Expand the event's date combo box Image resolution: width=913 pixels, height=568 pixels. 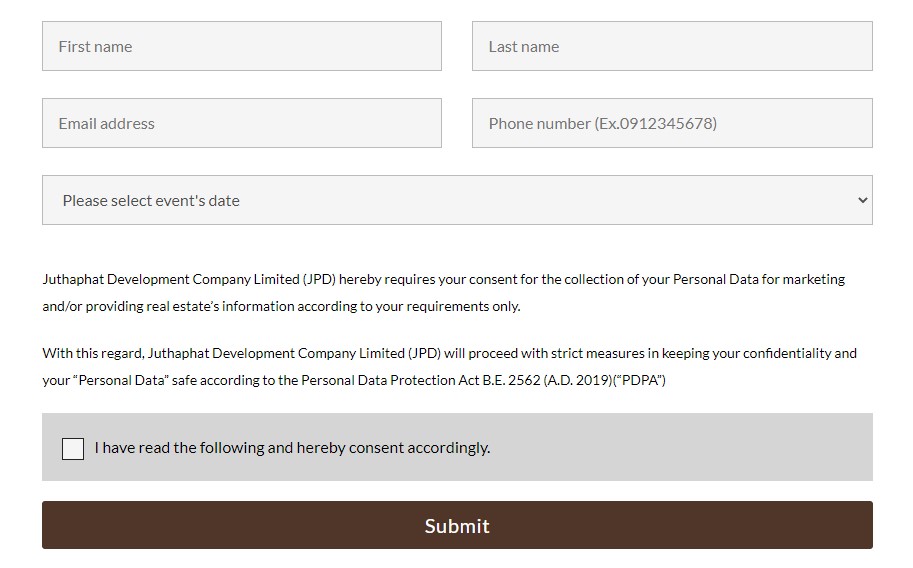tap(457, 200)
